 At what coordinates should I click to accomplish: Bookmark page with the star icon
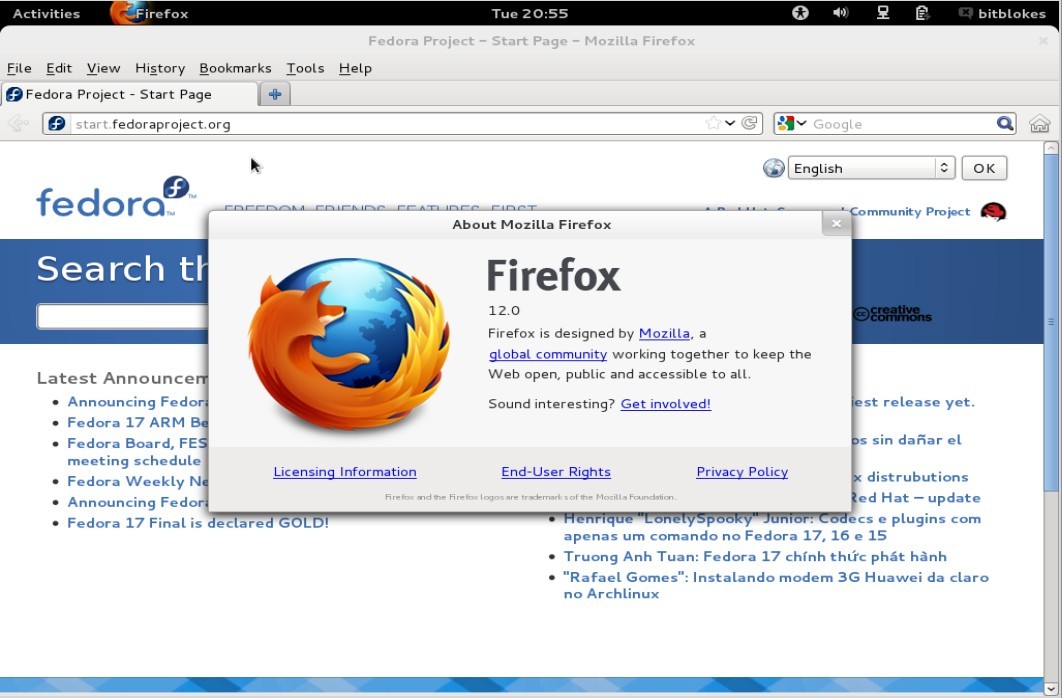pos(713,123)
